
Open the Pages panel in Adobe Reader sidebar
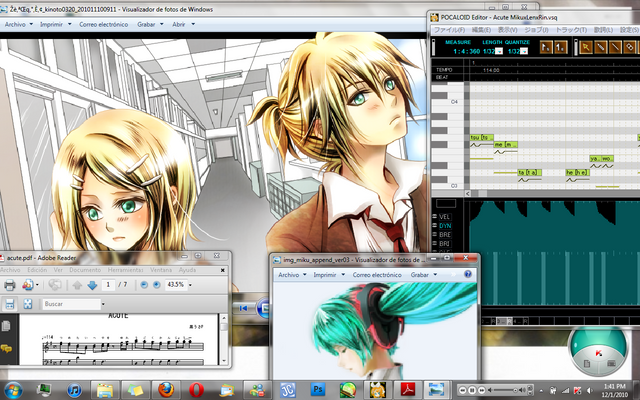6,326
